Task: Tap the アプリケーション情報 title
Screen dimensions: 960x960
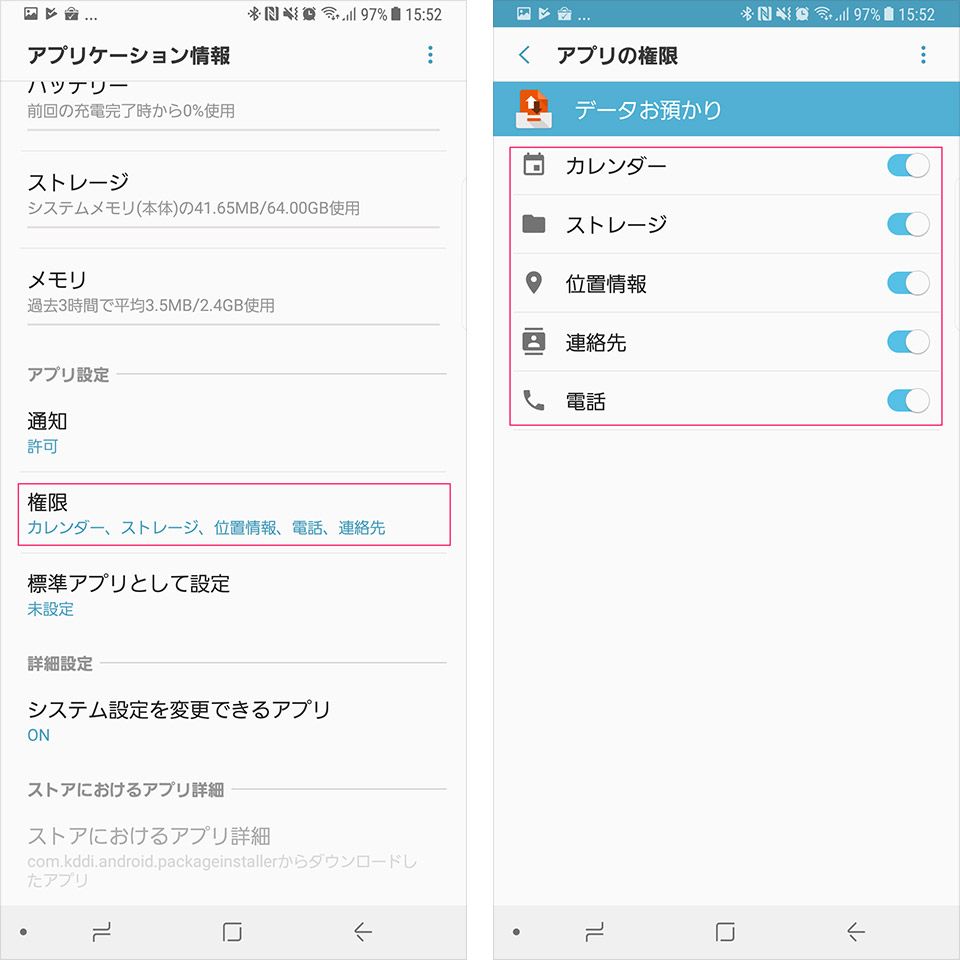Action: click(x=129, y=55)
